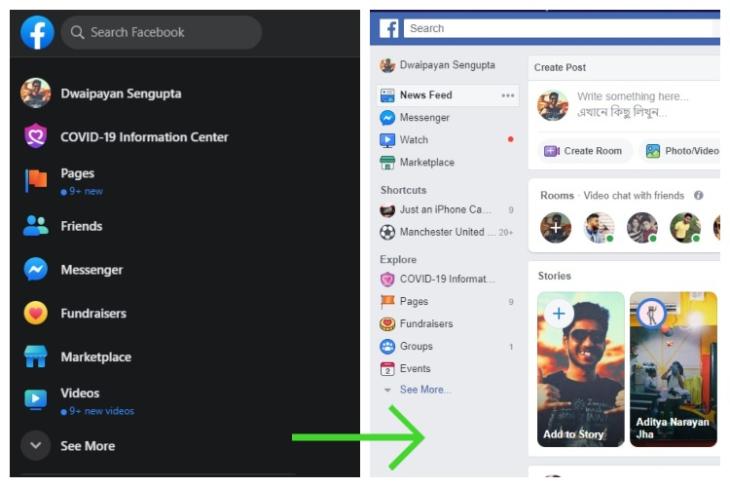Click the classic Facebook 'f' logo

coord(389,28)
